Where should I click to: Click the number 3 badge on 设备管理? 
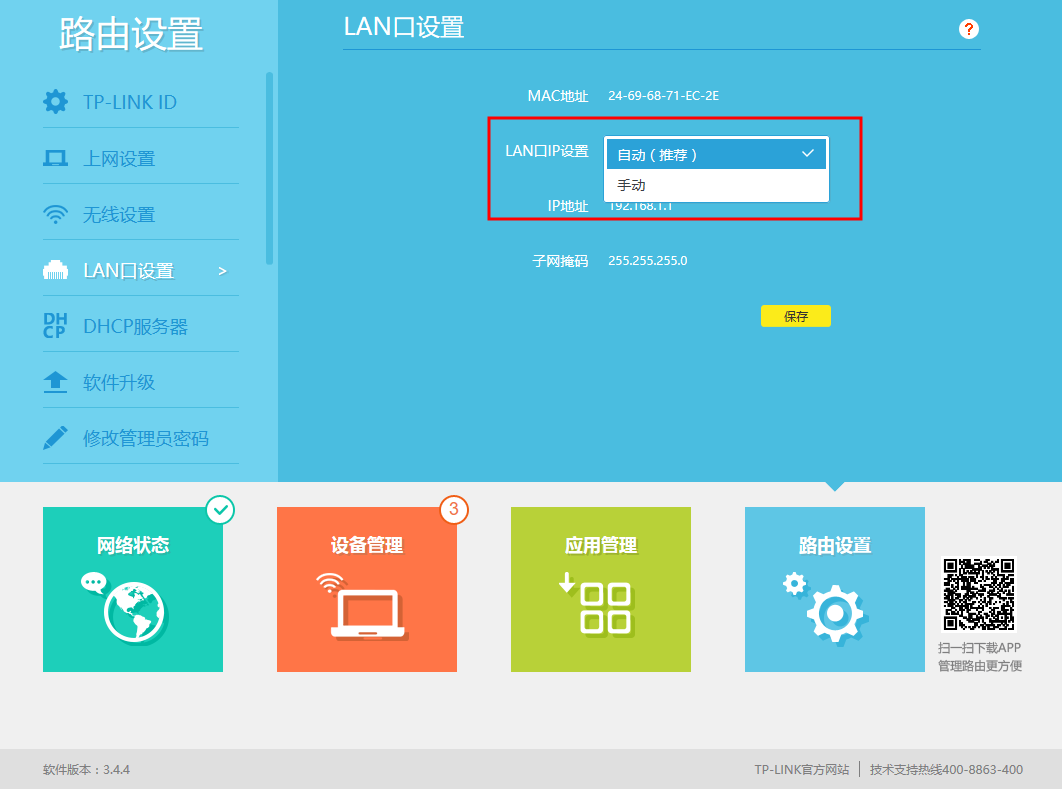pos(454,509)
